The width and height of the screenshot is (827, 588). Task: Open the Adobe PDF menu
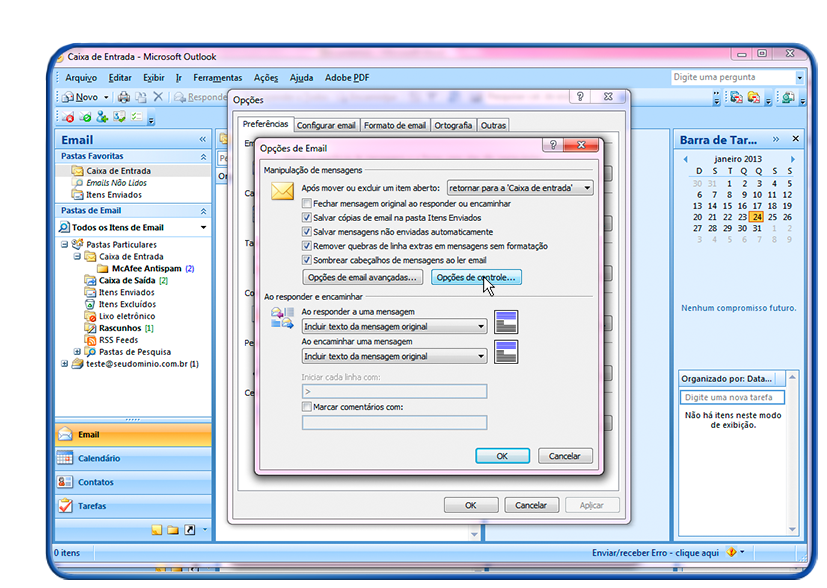click(x=347, y=78)
